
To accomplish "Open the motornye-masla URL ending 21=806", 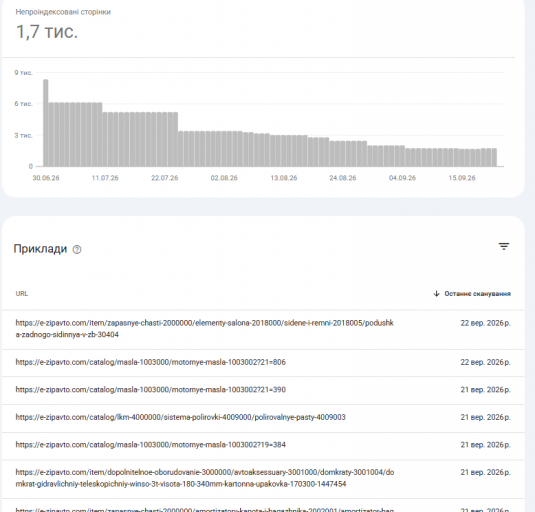I will (263, 362).
